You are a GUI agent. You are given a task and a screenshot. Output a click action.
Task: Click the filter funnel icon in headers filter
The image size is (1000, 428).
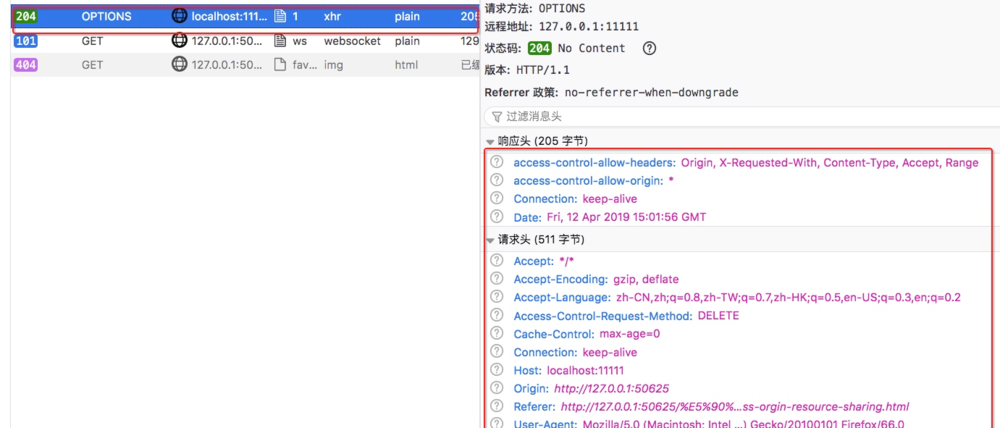click(x=497, y=117)
